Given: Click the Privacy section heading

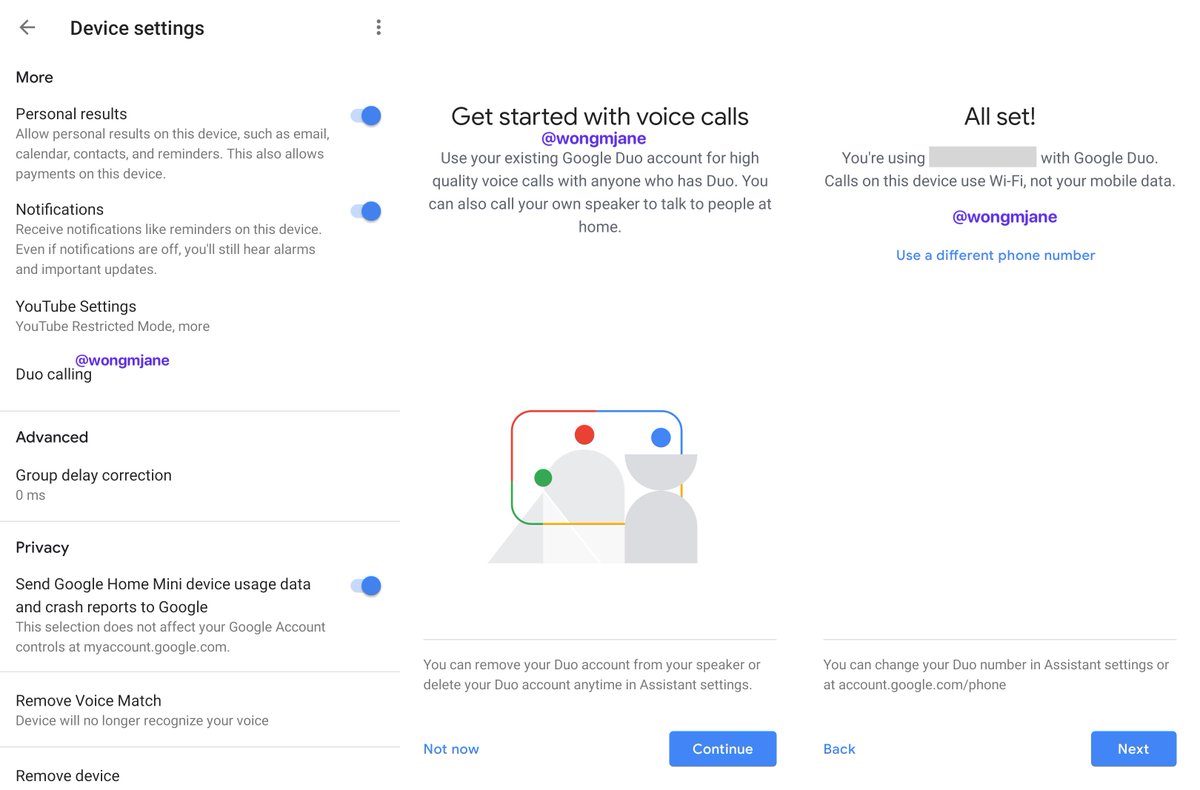Looking at the screenshot, I should click(x=42, y=547).
